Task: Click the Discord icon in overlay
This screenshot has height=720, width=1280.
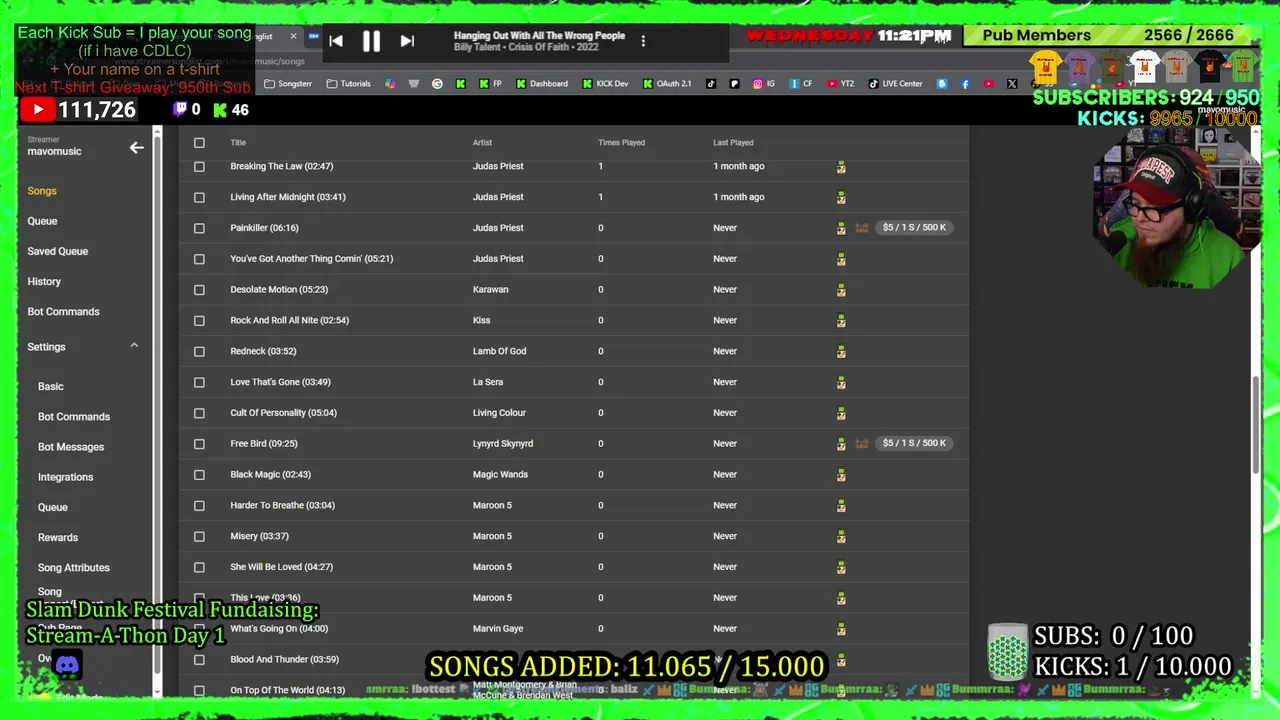Action: tap(67, 664)
